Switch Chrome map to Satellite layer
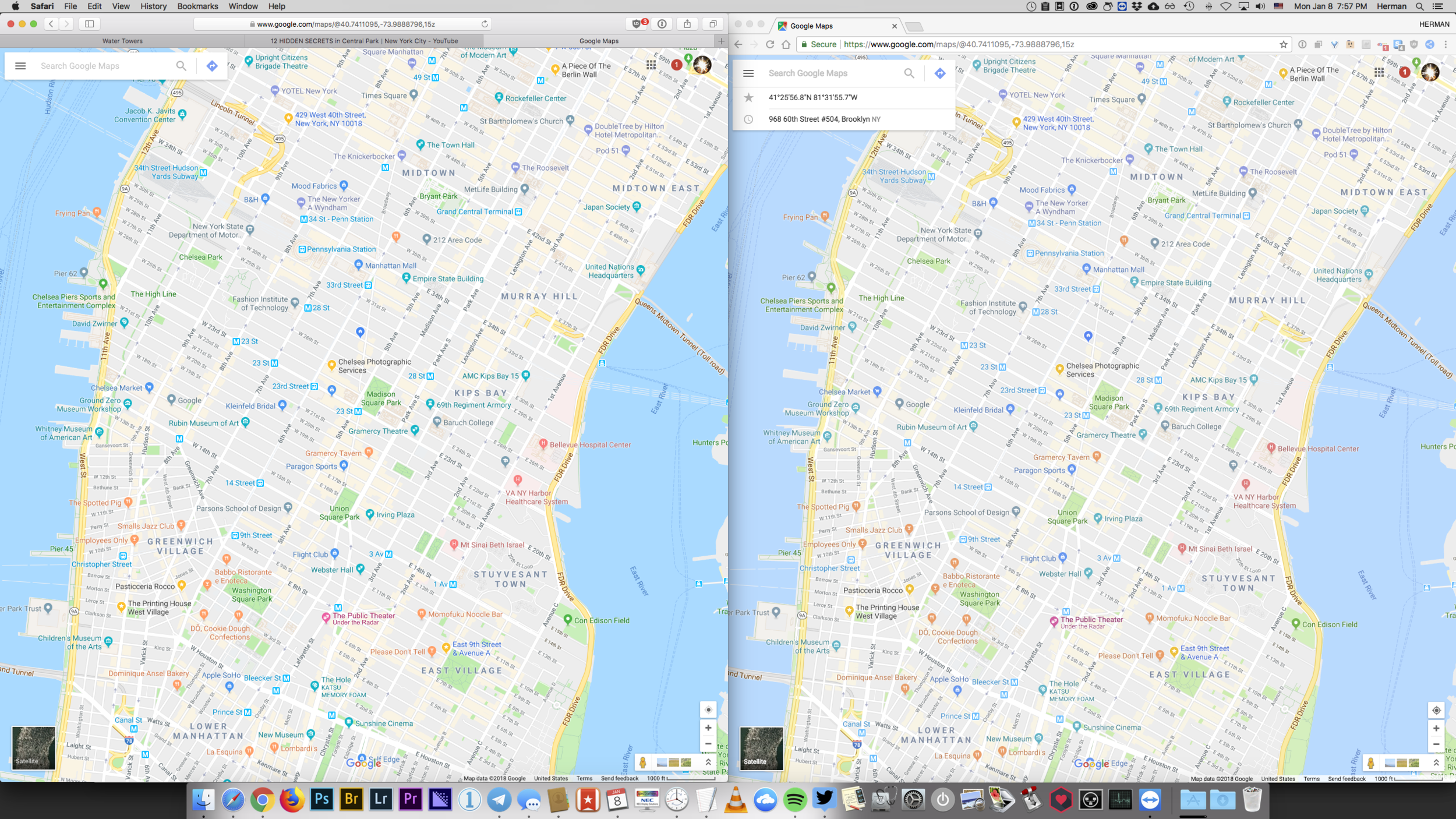The height and width of the screenshot is (819, 1456). coord(761,749)
